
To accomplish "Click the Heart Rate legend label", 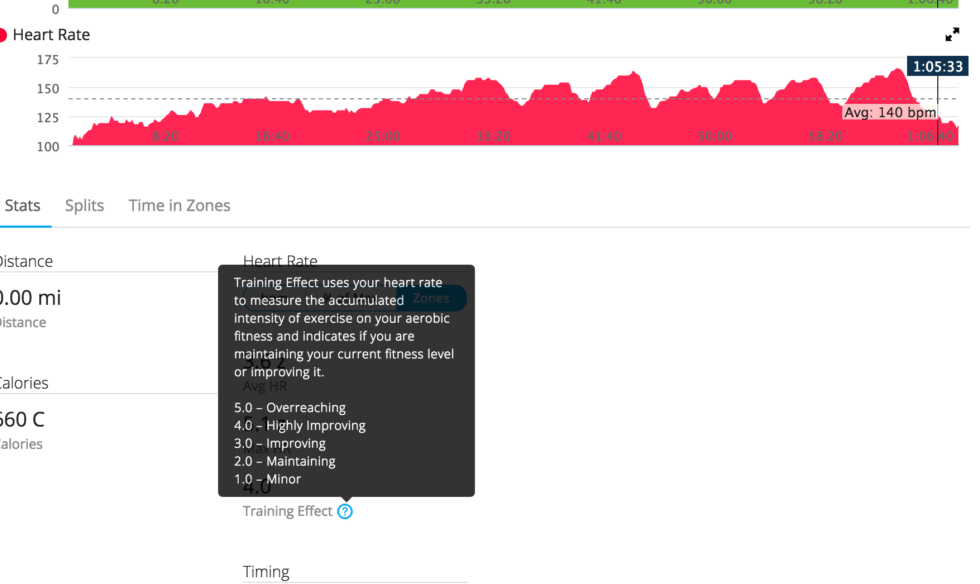I will coord(51,35).
